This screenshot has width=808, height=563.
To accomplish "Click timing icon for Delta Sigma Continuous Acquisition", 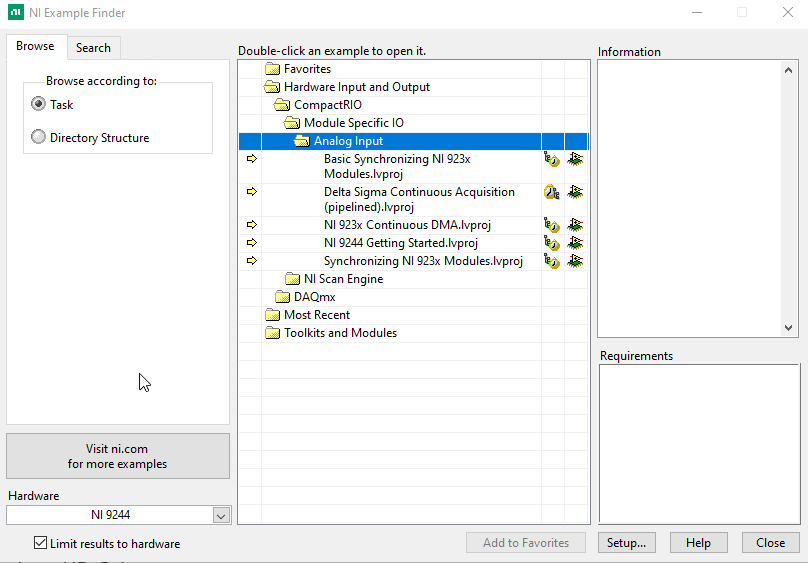I will (x=552, y=192).
